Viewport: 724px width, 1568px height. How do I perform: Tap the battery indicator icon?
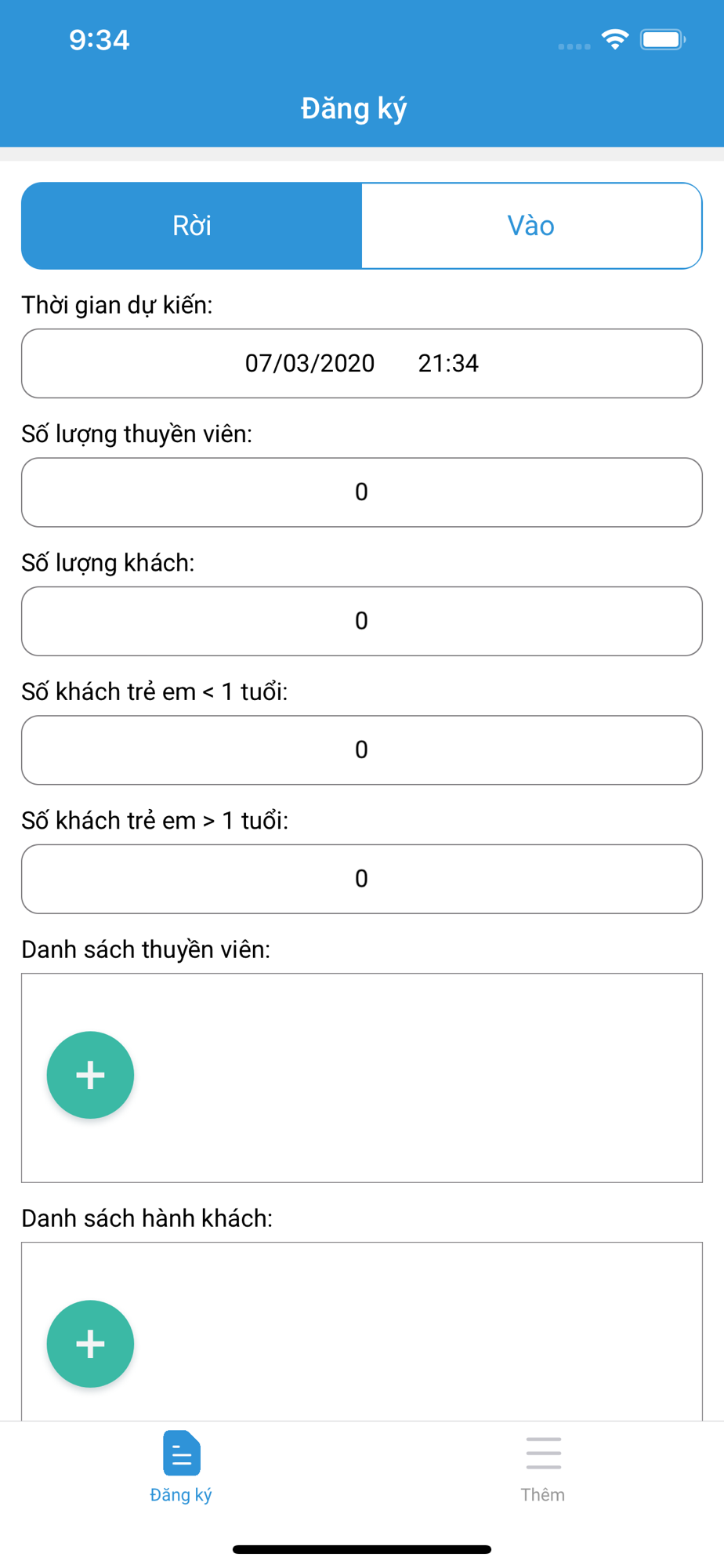[663, 39]
